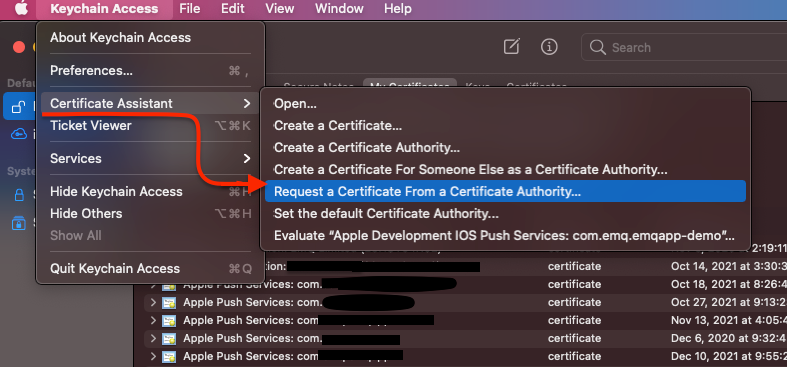Viewport: 787px width, 367px height.
Task: Click the date Dec 6, 2020
Action: [x=729, y=338]
